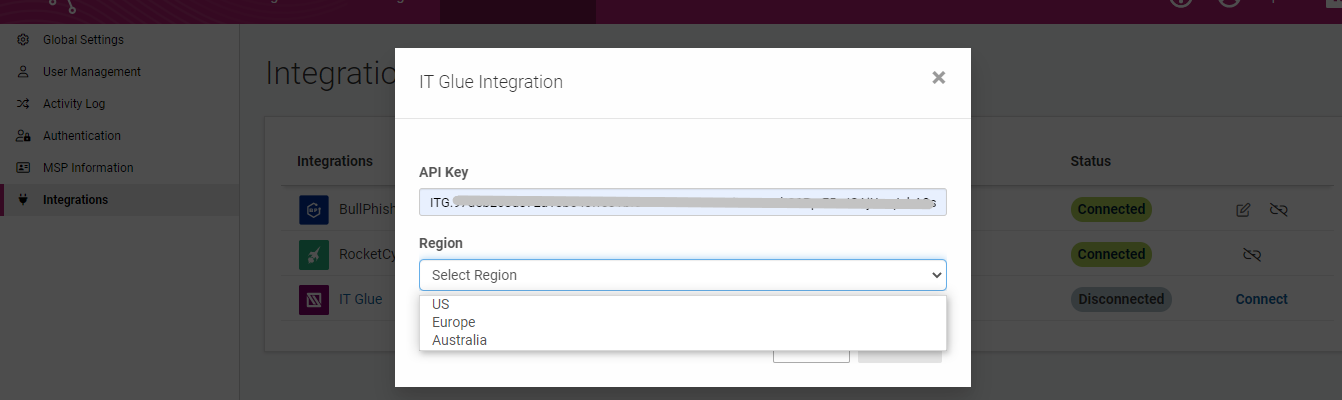The width and height of the screenshot is (1342, 400).
Task: Click the edit pencil icon for BullPhish
Action: click(1243, 210)
